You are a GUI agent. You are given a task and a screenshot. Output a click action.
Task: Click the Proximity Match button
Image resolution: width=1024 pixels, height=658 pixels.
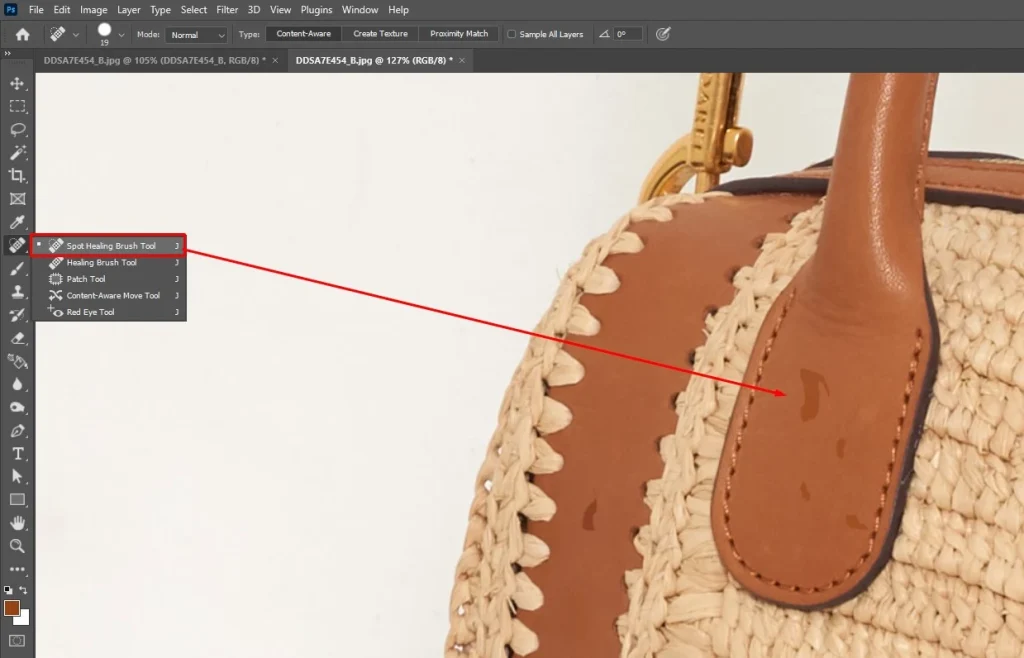pos(459,34)
